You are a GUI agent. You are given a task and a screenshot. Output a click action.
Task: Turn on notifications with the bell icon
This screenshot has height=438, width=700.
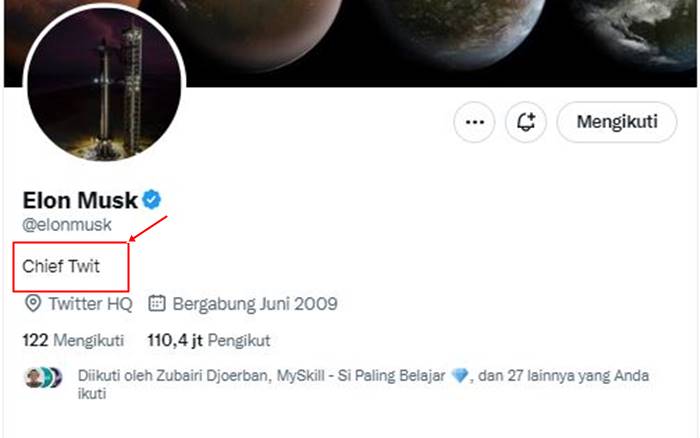[x=525, y=122]
